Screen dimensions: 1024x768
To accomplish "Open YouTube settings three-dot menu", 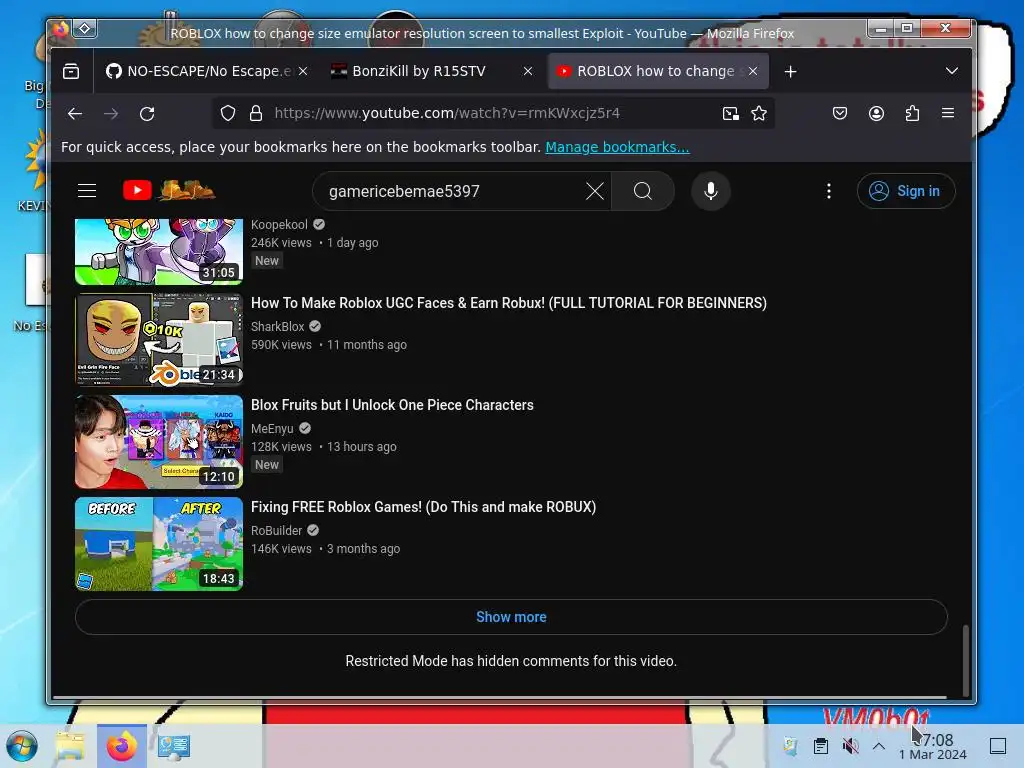I will (829, 191).
